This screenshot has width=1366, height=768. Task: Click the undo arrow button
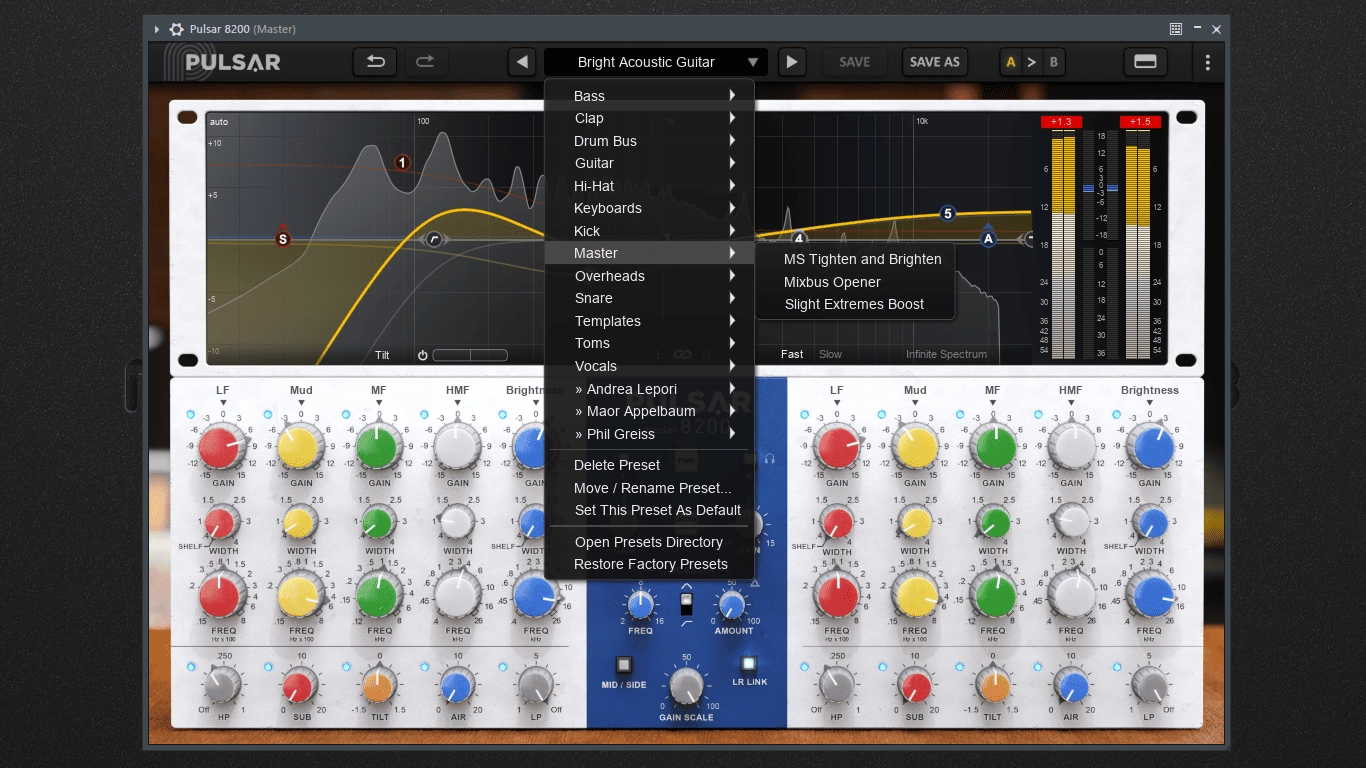click(x=375, y=62)
